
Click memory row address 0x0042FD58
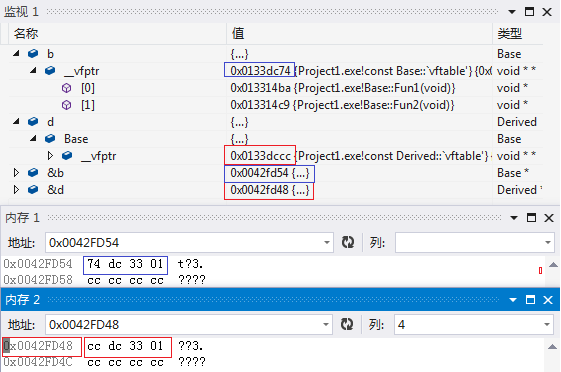38,280
